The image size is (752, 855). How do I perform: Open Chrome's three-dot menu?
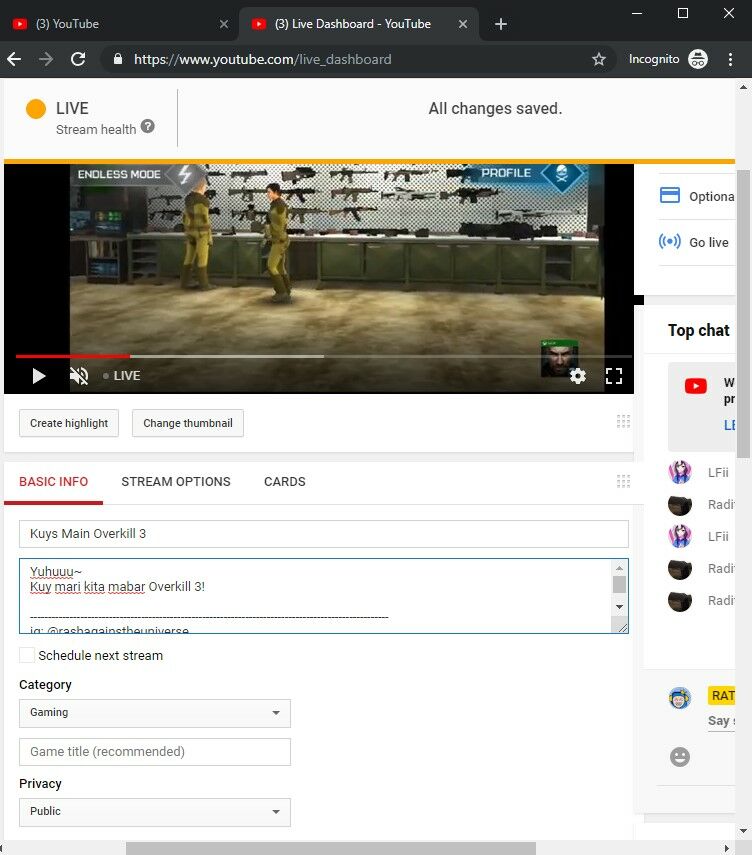(730, 59)
